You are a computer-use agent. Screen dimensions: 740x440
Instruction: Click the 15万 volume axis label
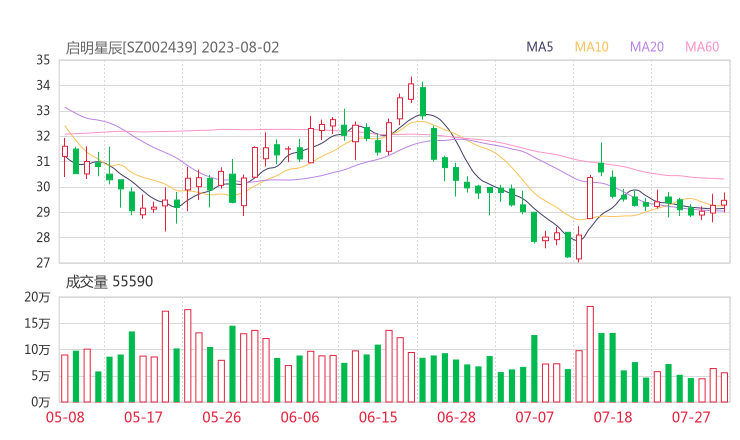37,324
